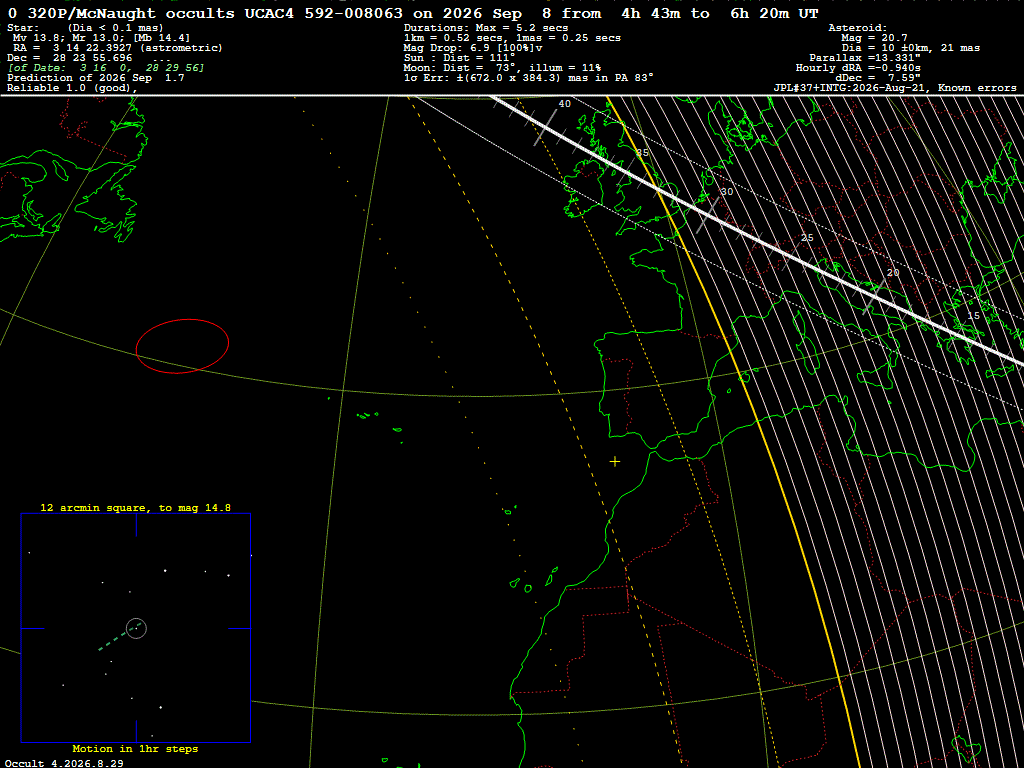
Task: Click the 40 minute marker on the path
Action: click(x=564, y=103)
